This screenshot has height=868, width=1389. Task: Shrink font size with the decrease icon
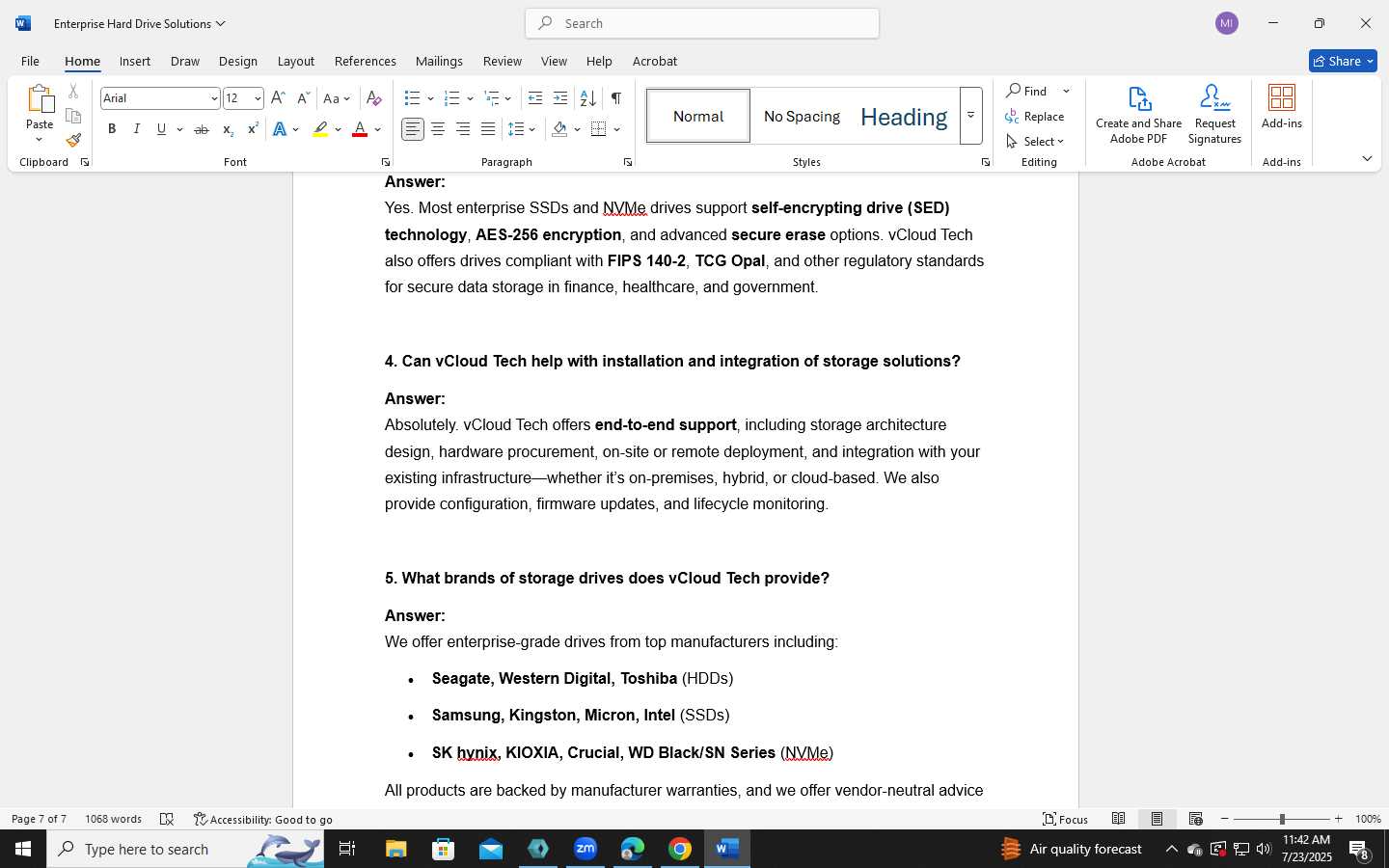tap(303, 98)
